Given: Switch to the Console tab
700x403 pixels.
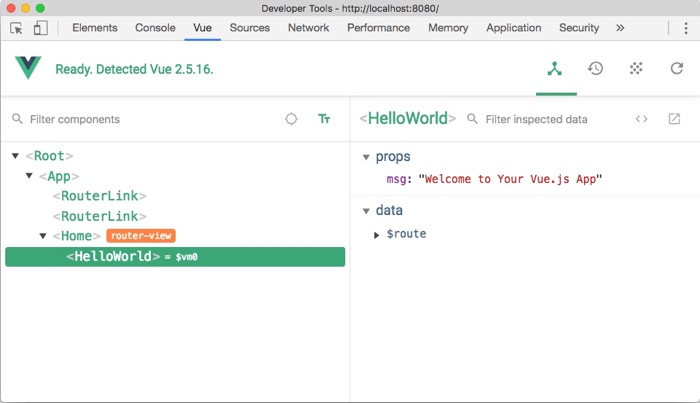Looking at the screenshot, I should pos(155,28).
